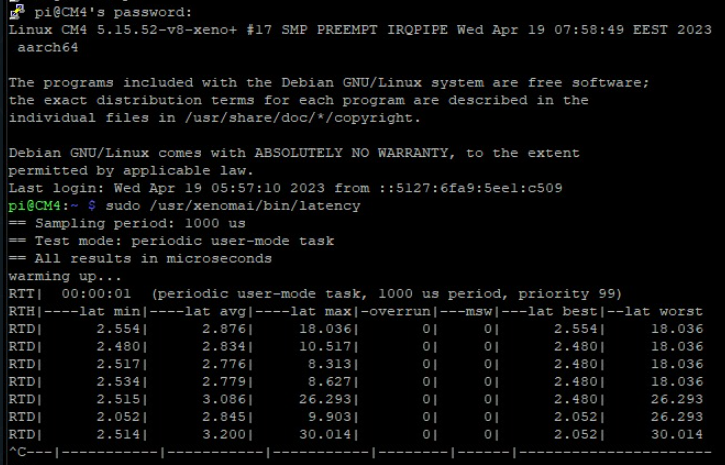This screenshot has height=465, width=725.
Task: Click the green pi@CM4 shell prompt
Action: coord(35,206)
